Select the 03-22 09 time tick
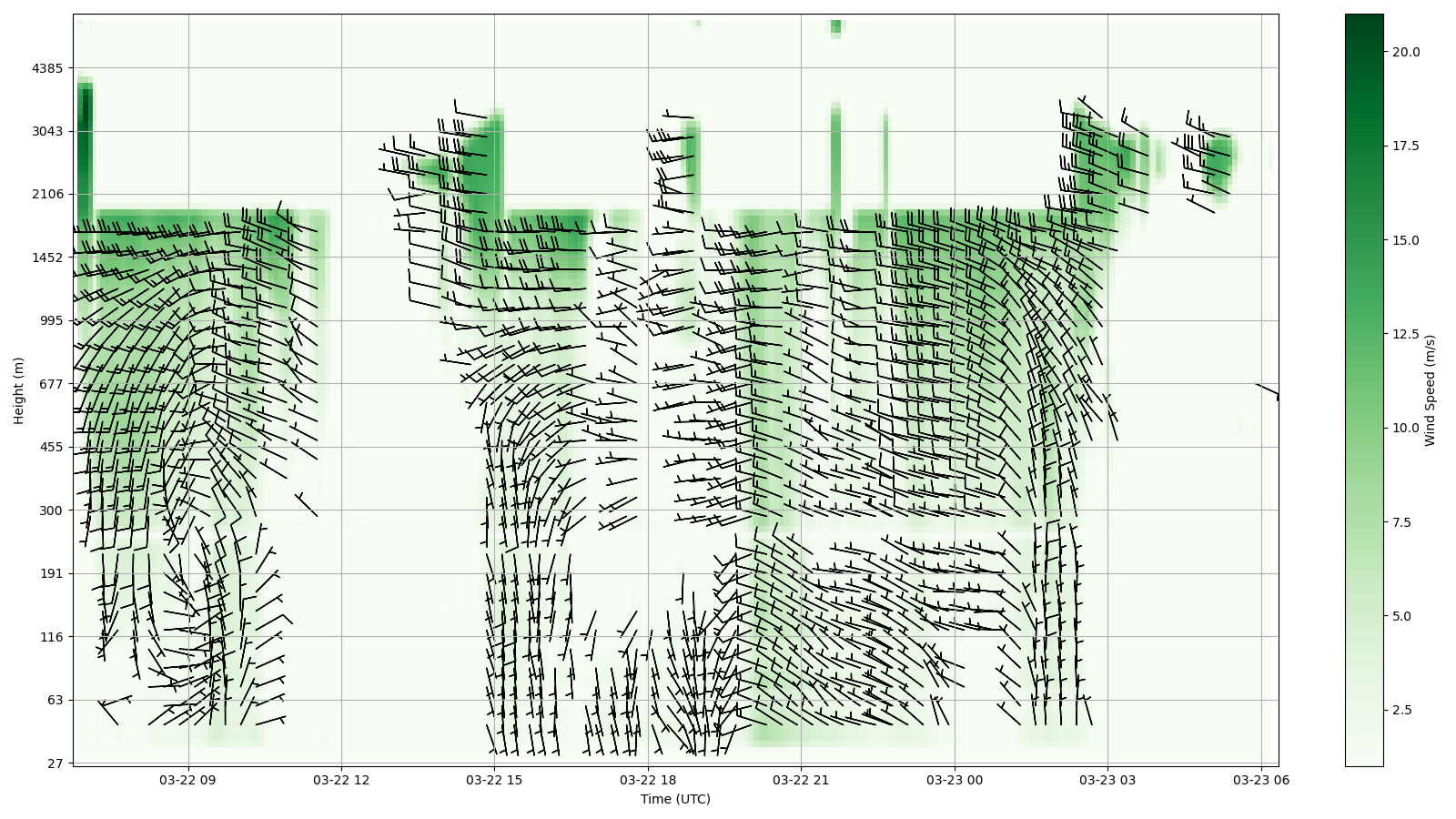Screen dimensions: 1456x819 [188, 780]
